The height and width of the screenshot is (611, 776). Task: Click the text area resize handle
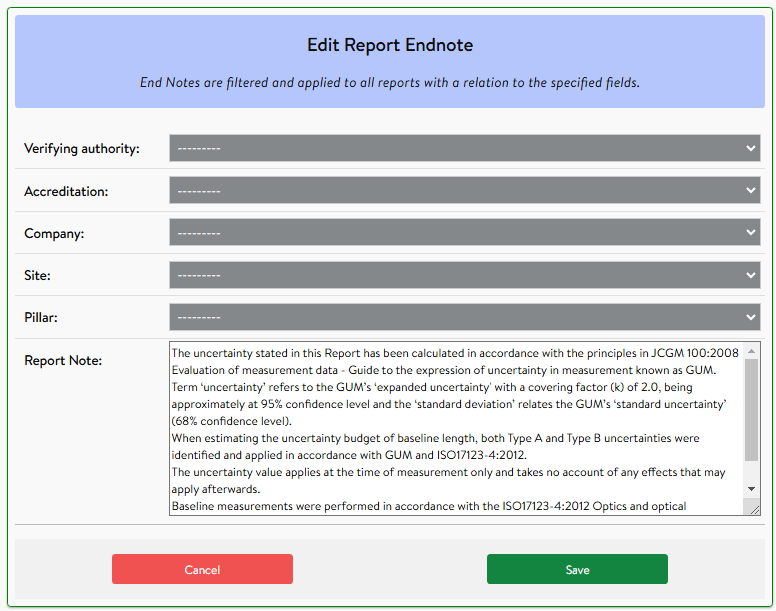click(x=754, y=509)
